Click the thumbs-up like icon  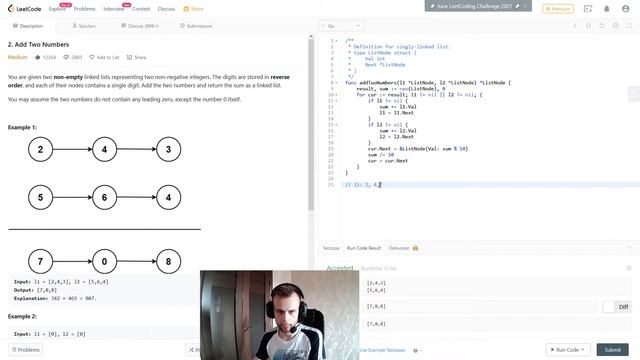pyautogui.click(x=38, y=57)
